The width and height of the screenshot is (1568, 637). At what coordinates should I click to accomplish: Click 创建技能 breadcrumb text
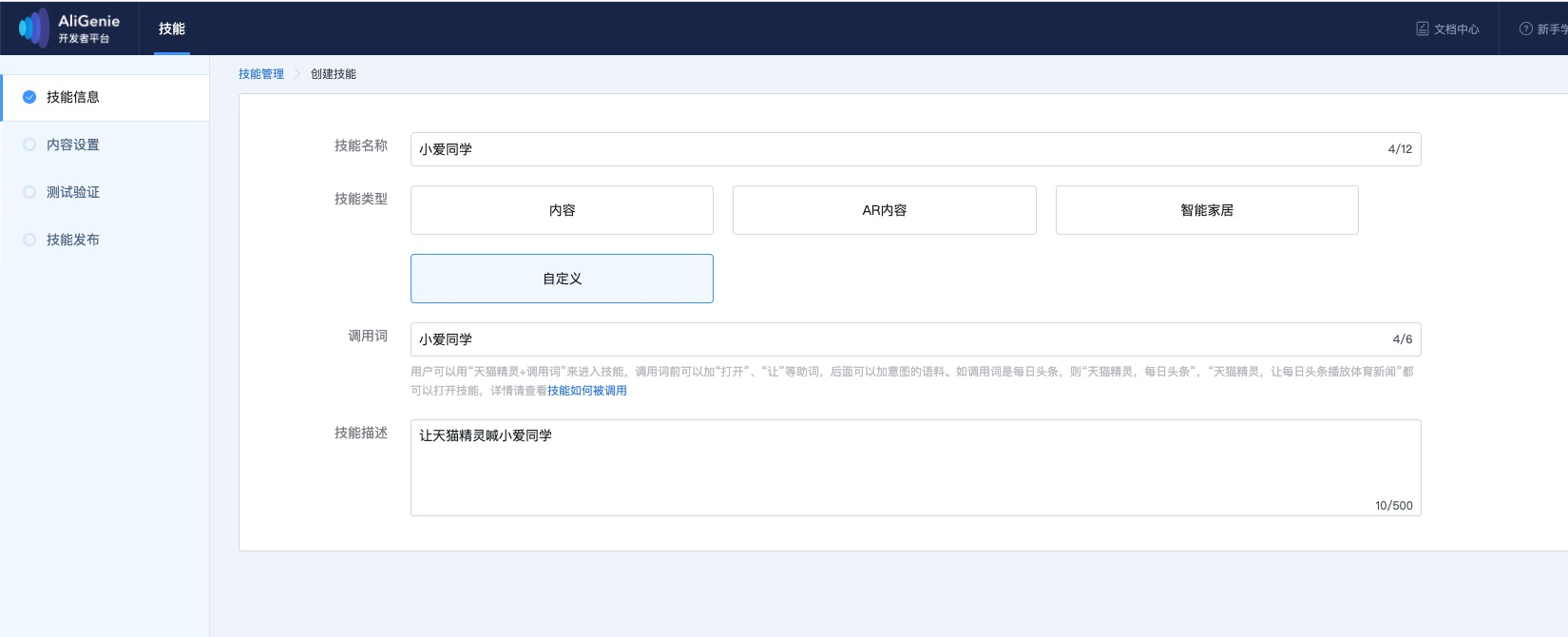click(334, 74)
